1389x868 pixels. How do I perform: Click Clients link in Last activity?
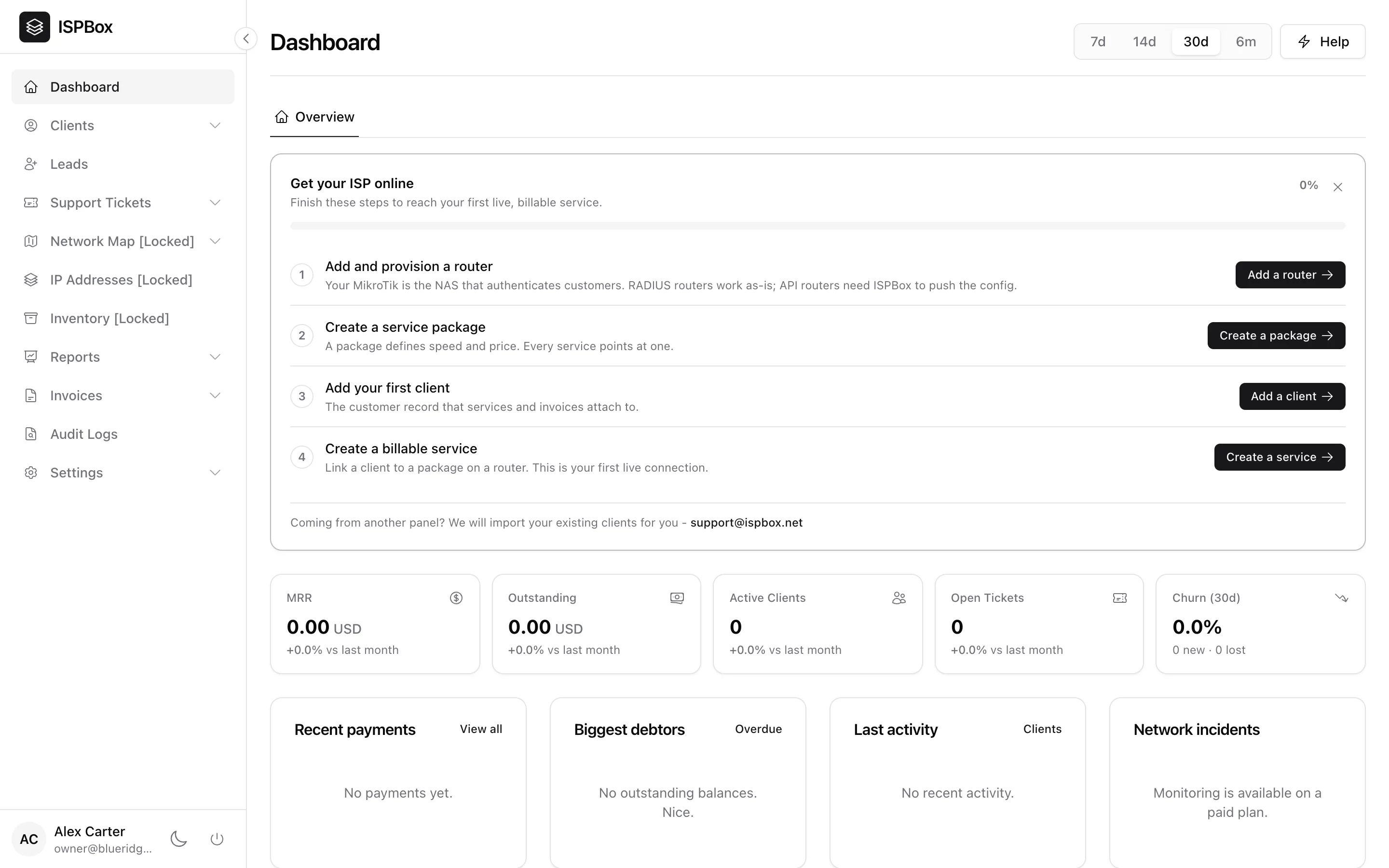[x=1042, y=729]
